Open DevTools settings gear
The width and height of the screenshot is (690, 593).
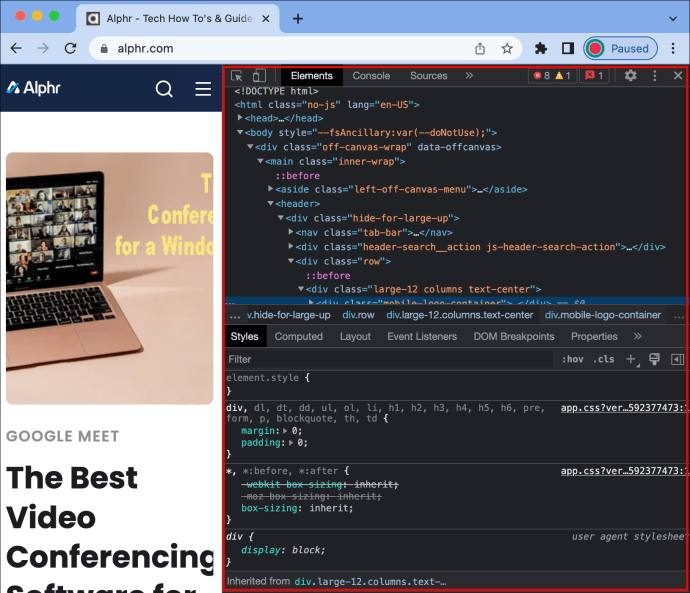[631, 76]
